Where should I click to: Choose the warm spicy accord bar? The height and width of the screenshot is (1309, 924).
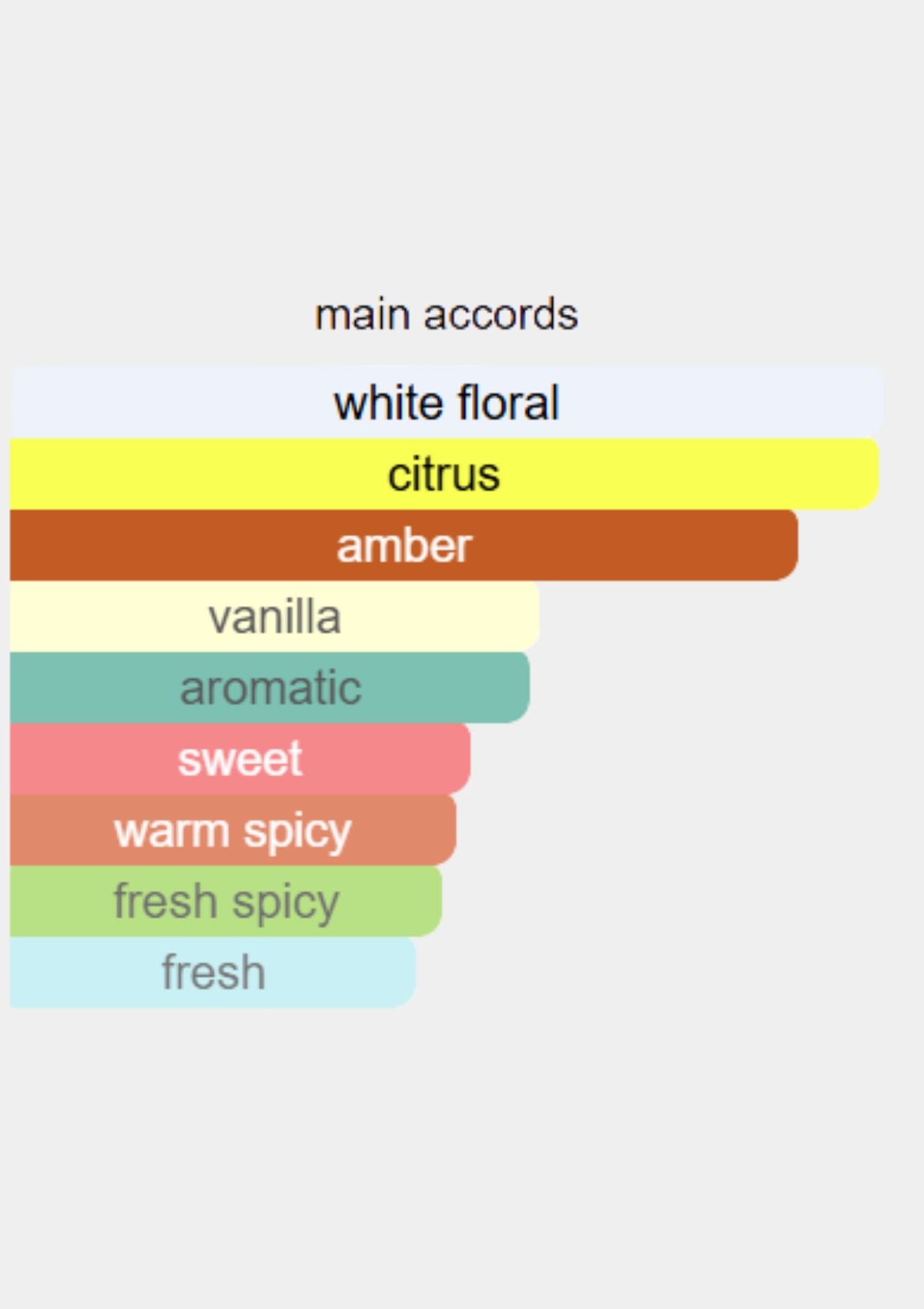pyautogui.click(x=233, y=829)
